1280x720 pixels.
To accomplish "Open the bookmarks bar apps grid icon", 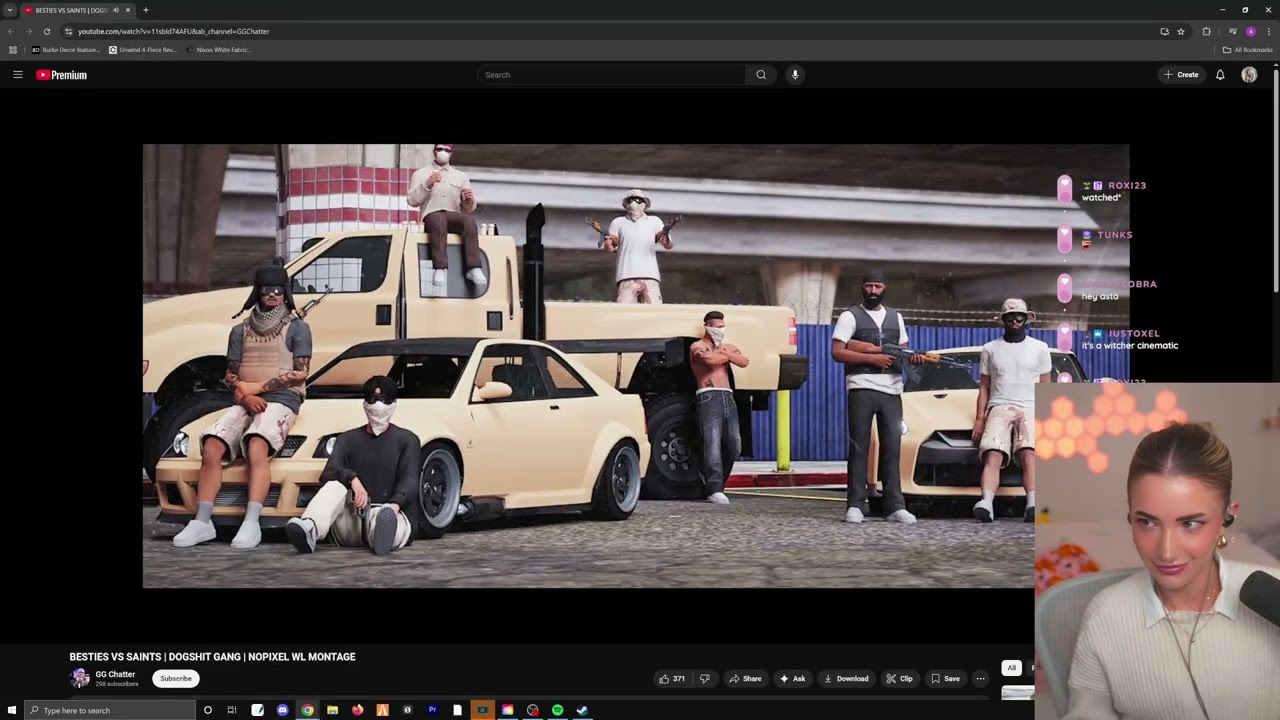I will (12, 50).
